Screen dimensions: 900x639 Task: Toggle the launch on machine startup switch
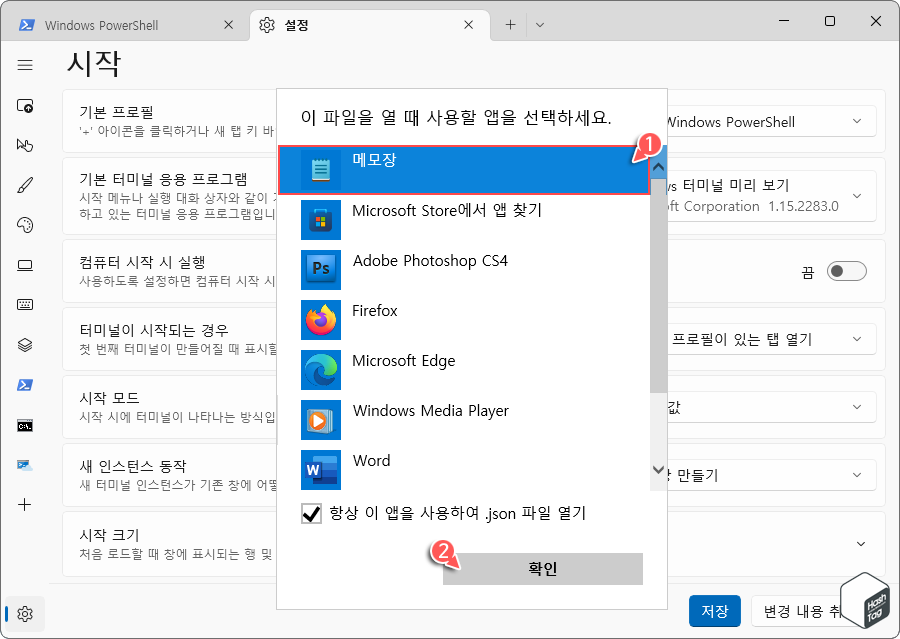point(847,271)
